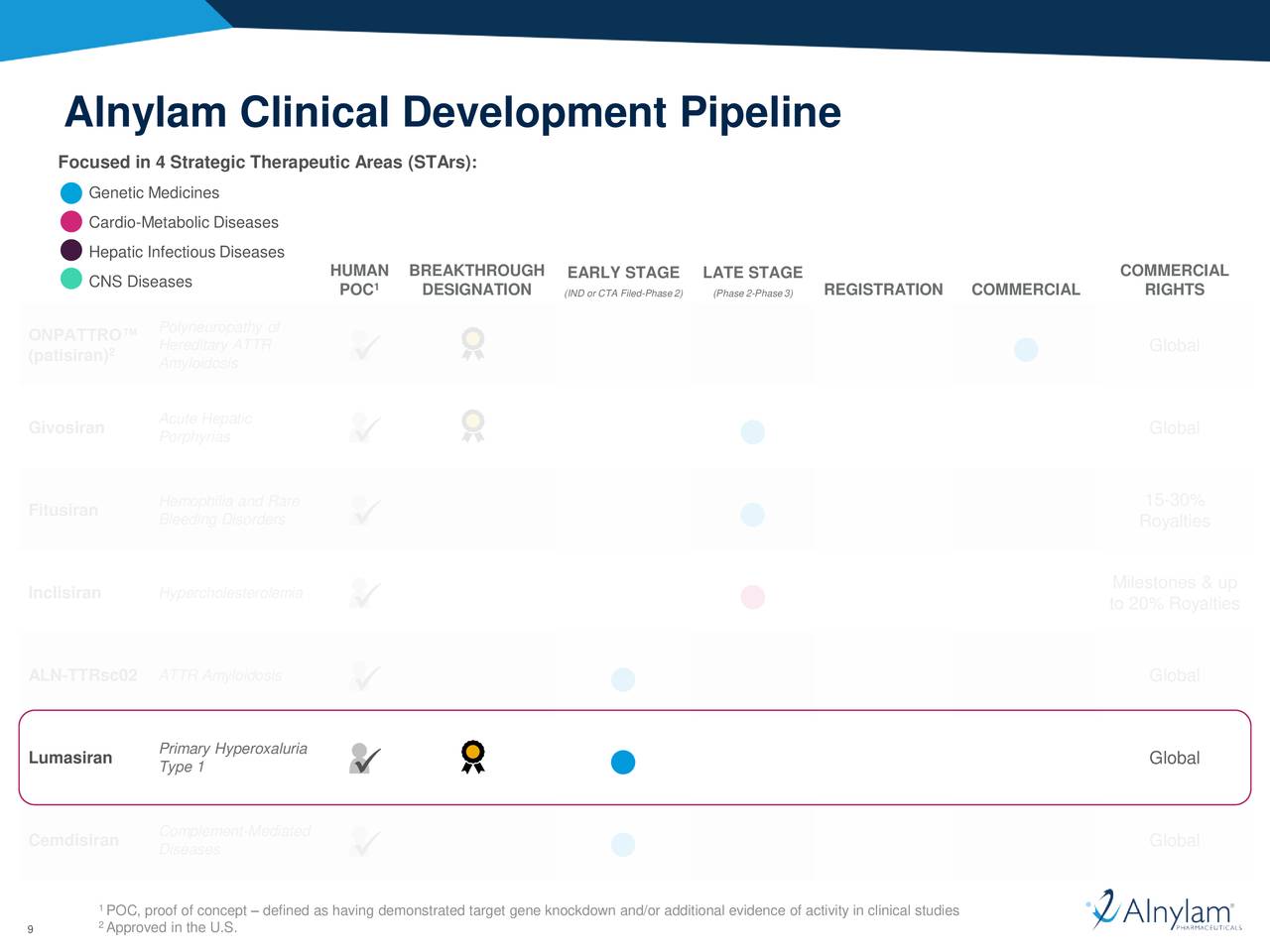Screen dimensions: 1270x952
Task: Open the POC footnote definition link
Action: click(x=528, y=909)
